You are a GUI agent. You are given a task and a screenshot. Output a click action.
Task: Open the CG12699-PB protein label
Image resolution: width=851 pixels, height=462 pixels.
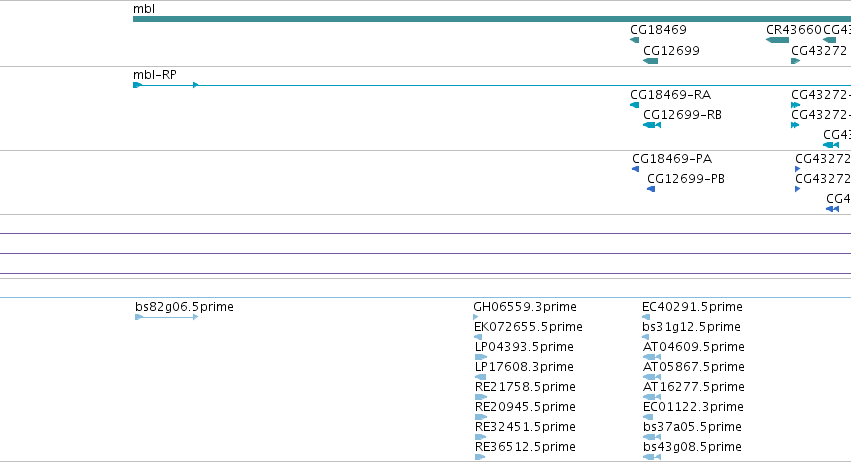686,179
